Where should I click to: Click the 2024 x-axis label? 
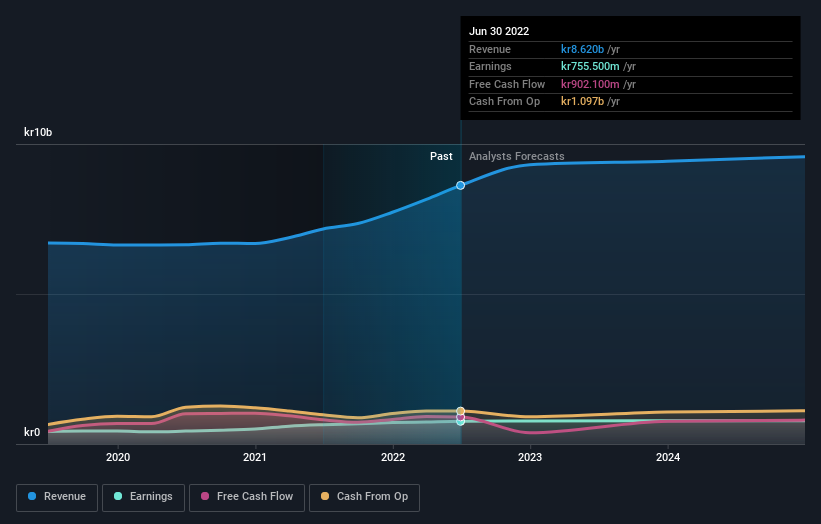click(x=668, y=457)
